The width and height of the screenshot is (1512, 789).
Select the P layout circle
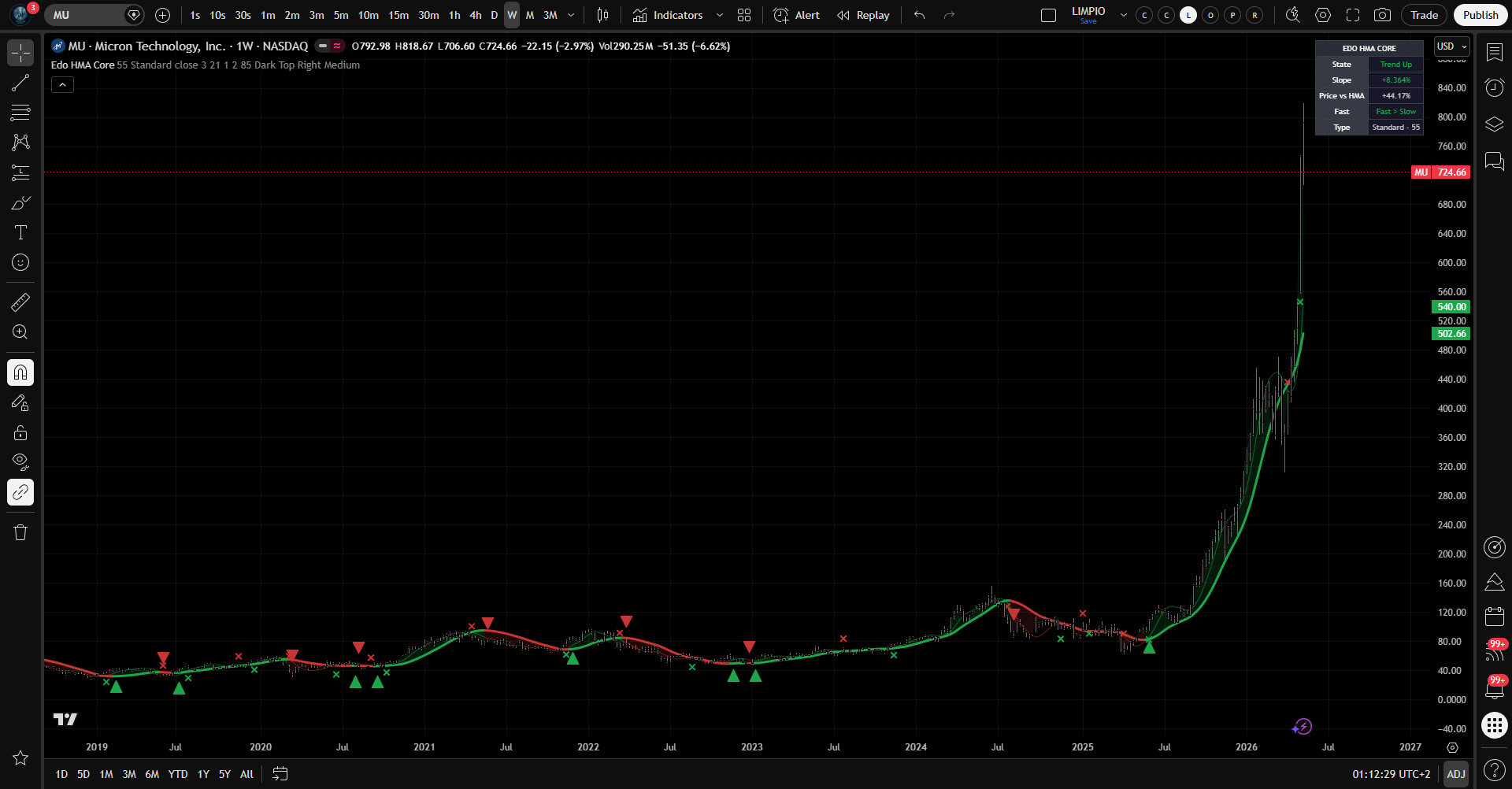coord(1232,15)
